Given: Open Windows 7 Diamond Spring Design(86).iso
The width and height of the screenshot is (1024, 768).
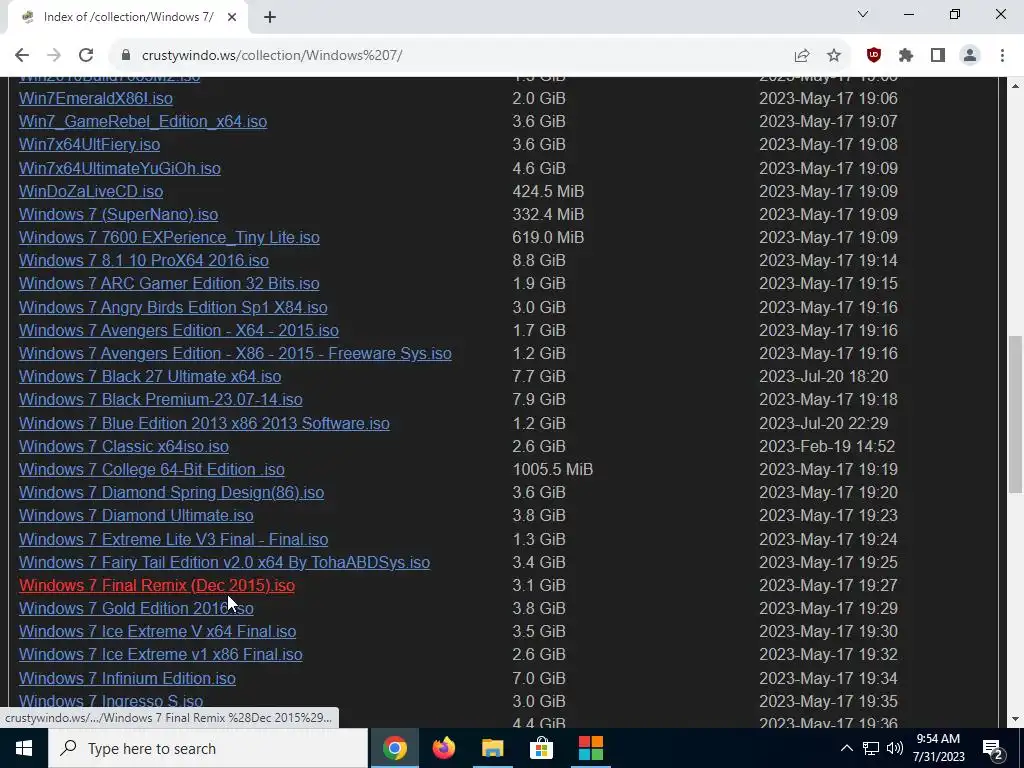Looking at the screenshot, I should (171, 492).
